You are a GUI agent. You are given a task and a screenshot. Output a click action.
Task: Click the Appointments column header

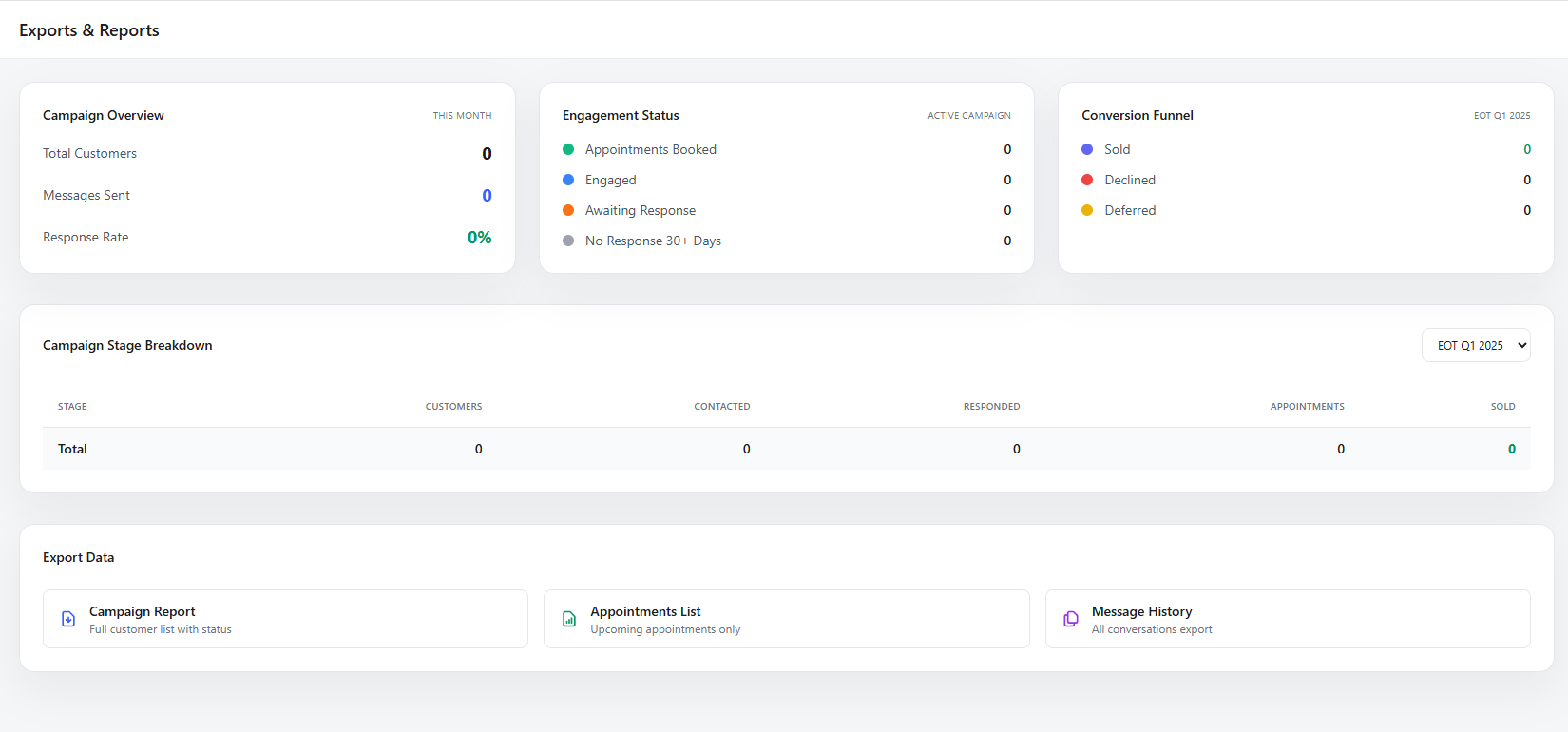click(x=1307, y=407)
